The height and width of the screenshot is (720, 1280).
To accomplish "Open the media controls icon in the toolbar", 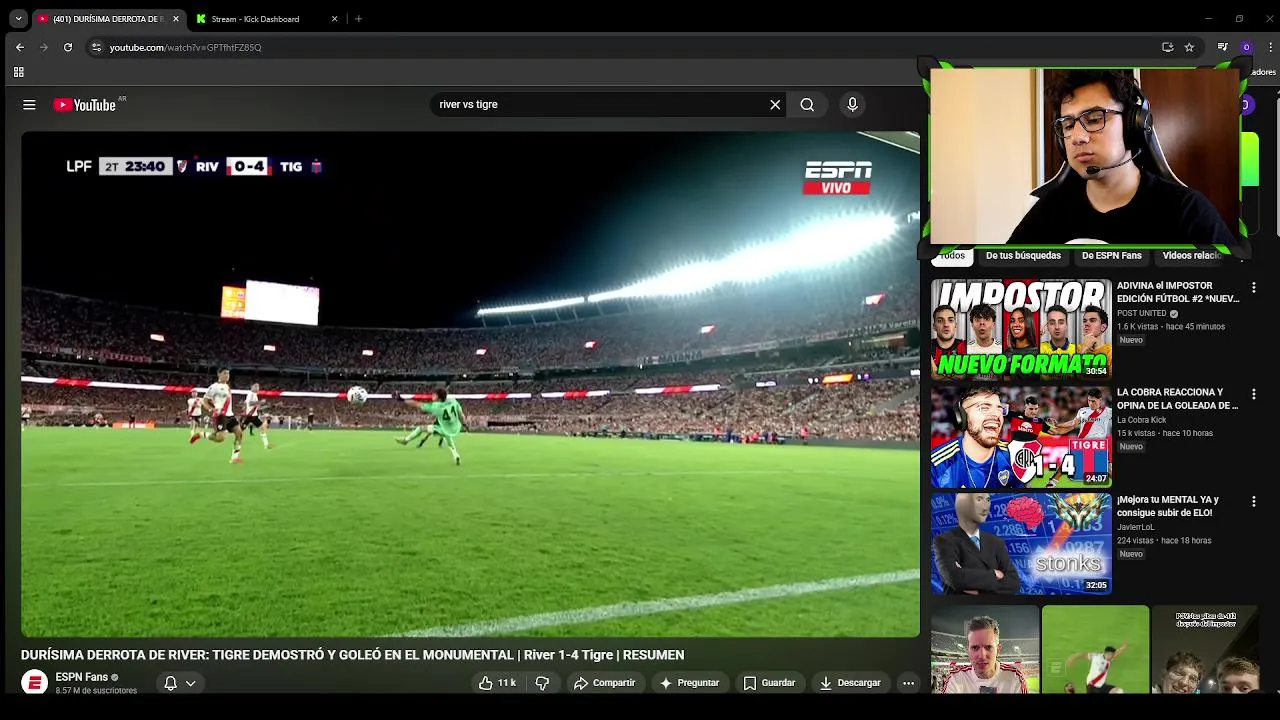I will click(x=1222, y=47).
